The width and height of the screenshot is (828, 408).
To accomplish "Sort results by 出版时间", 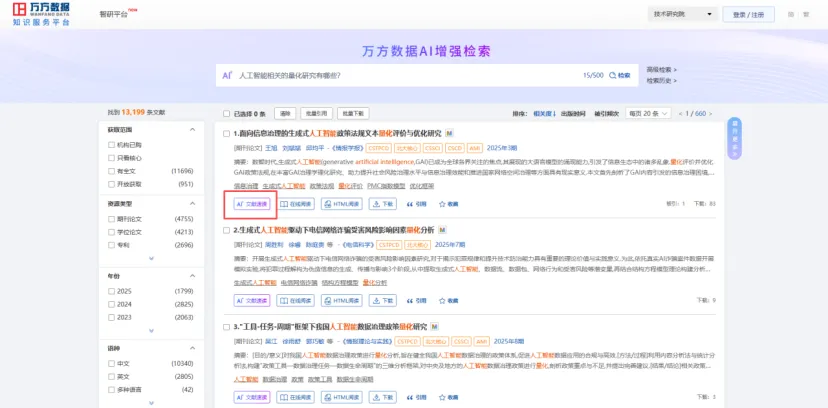I will [x=573, y=113].
